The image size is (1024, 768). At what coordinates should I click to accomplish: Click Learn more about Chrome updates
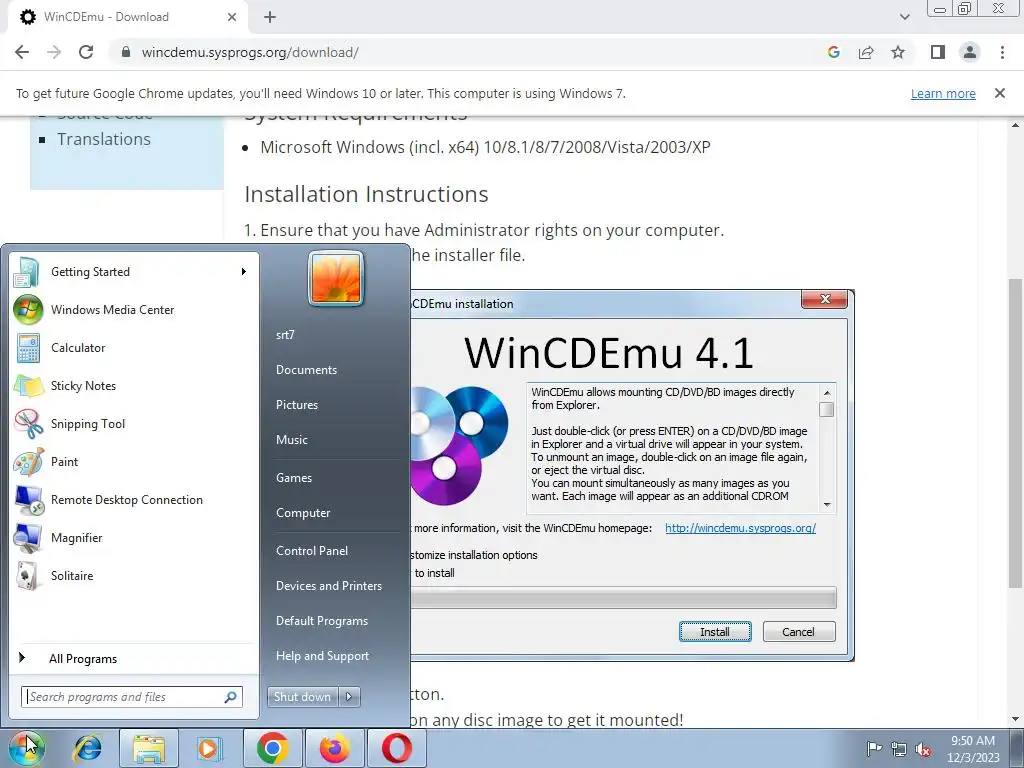943,93
